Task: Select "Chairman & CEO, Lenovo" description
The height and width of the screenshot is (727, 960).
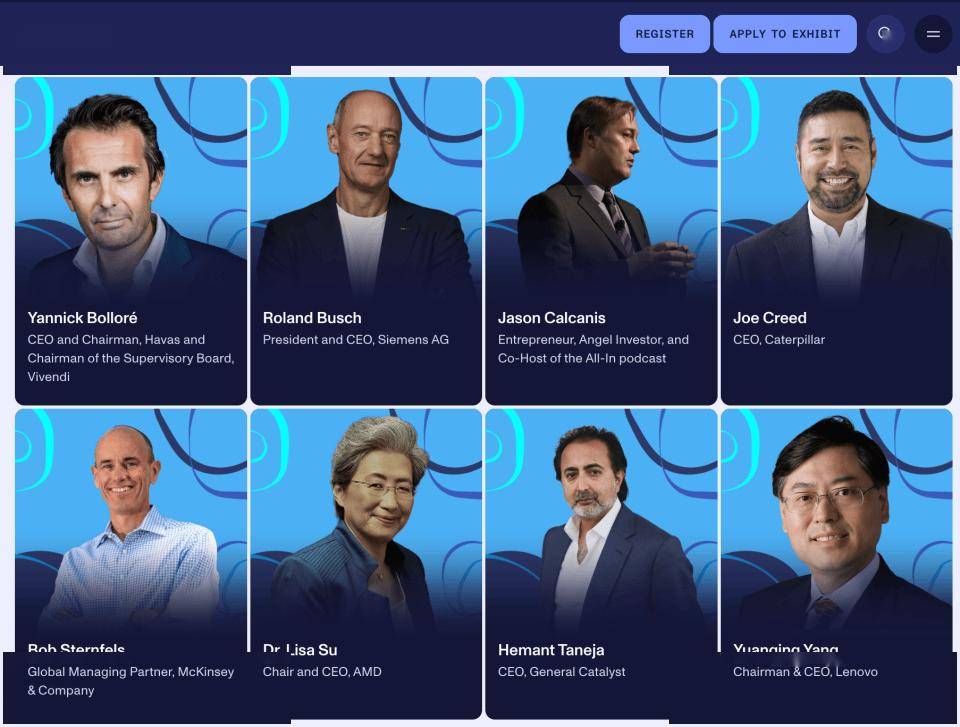Action: (805, 672)
